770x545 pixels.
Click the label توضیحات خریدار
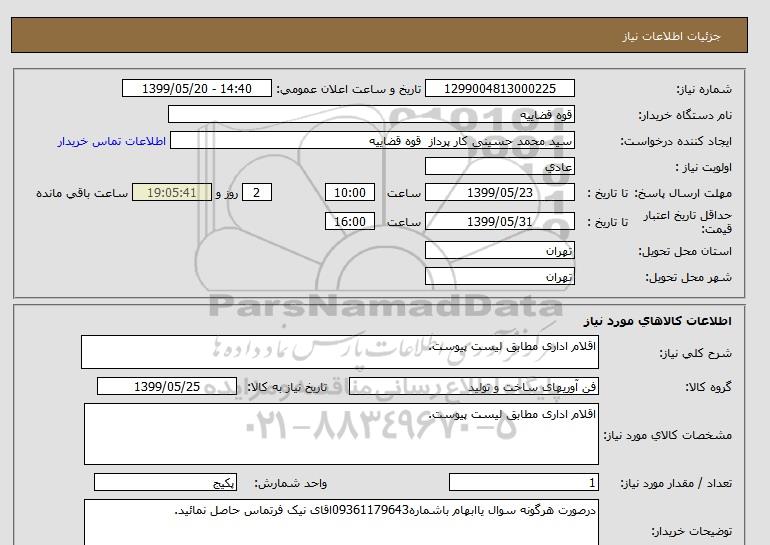691,531
